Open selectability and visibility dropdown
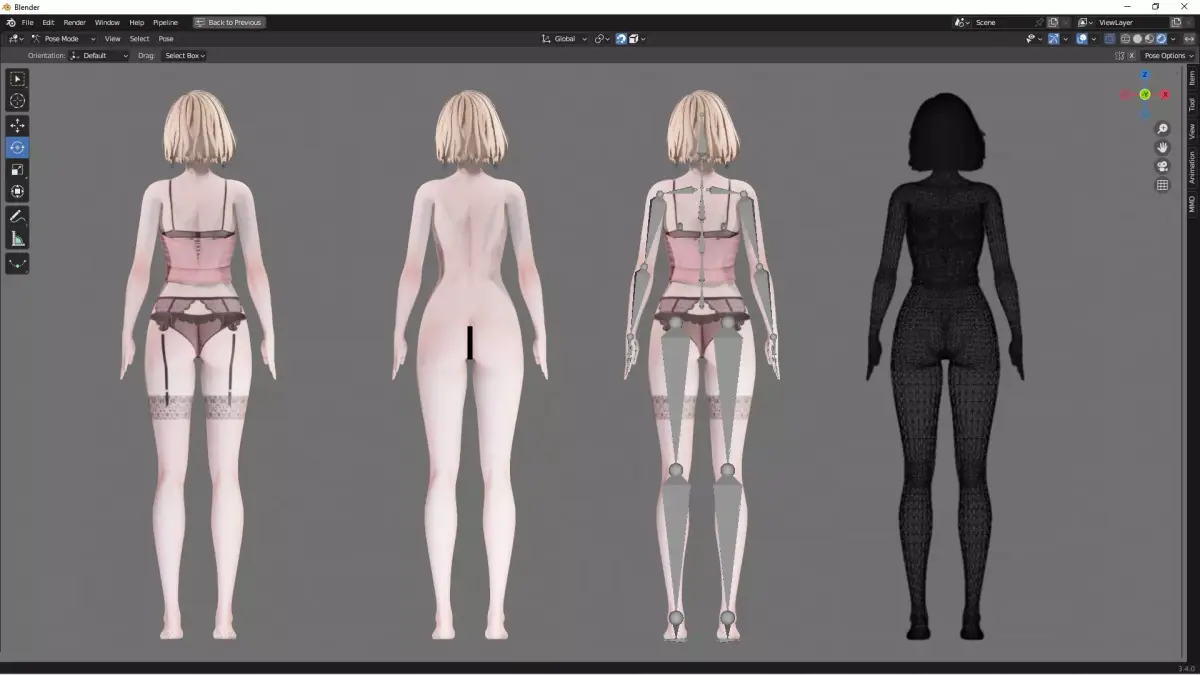This screenshot has width=1200, height=675. coord(1035,39)
